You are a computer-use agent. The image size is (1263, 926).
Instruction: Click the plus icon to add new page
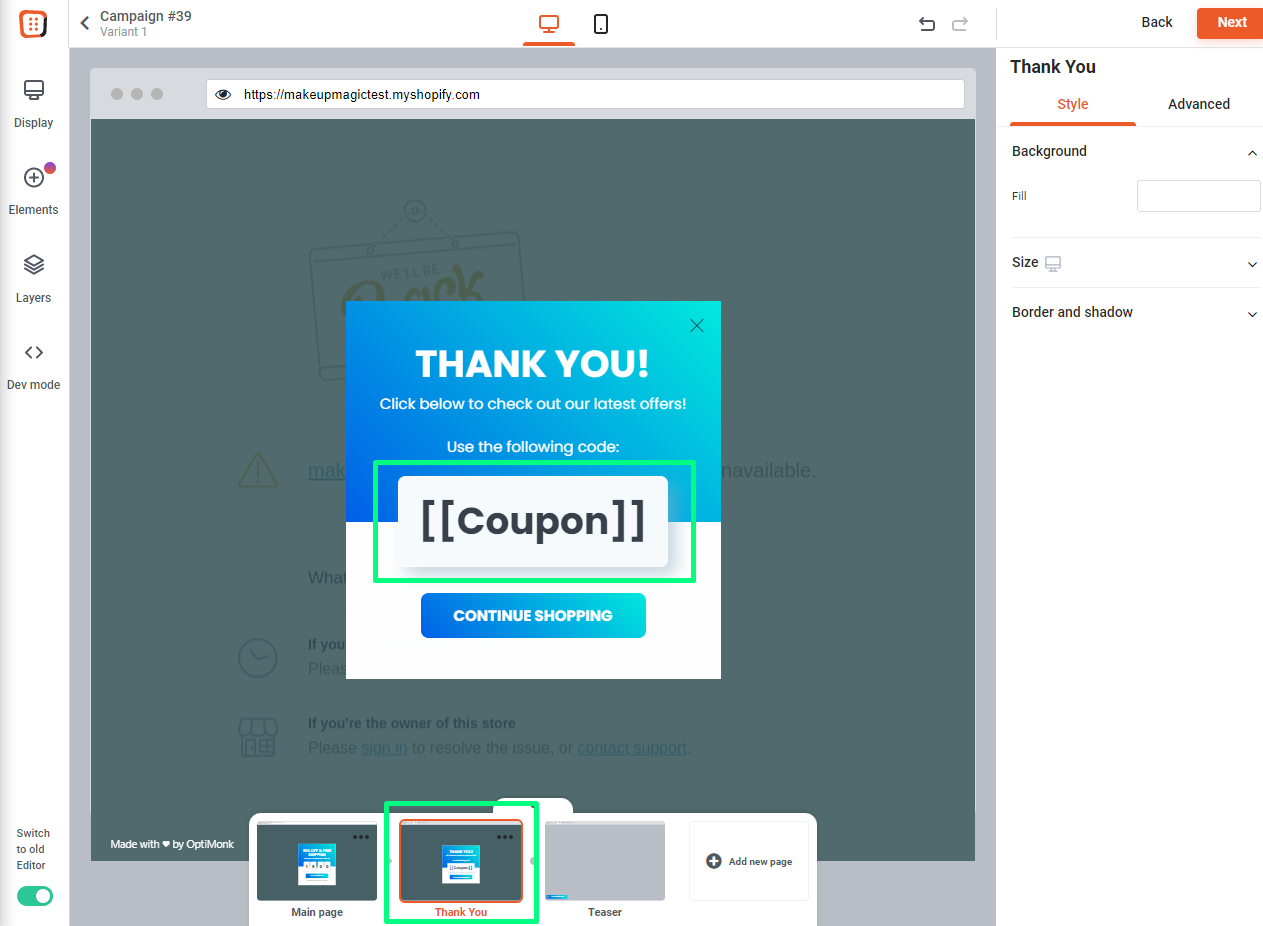click(713, 861)
